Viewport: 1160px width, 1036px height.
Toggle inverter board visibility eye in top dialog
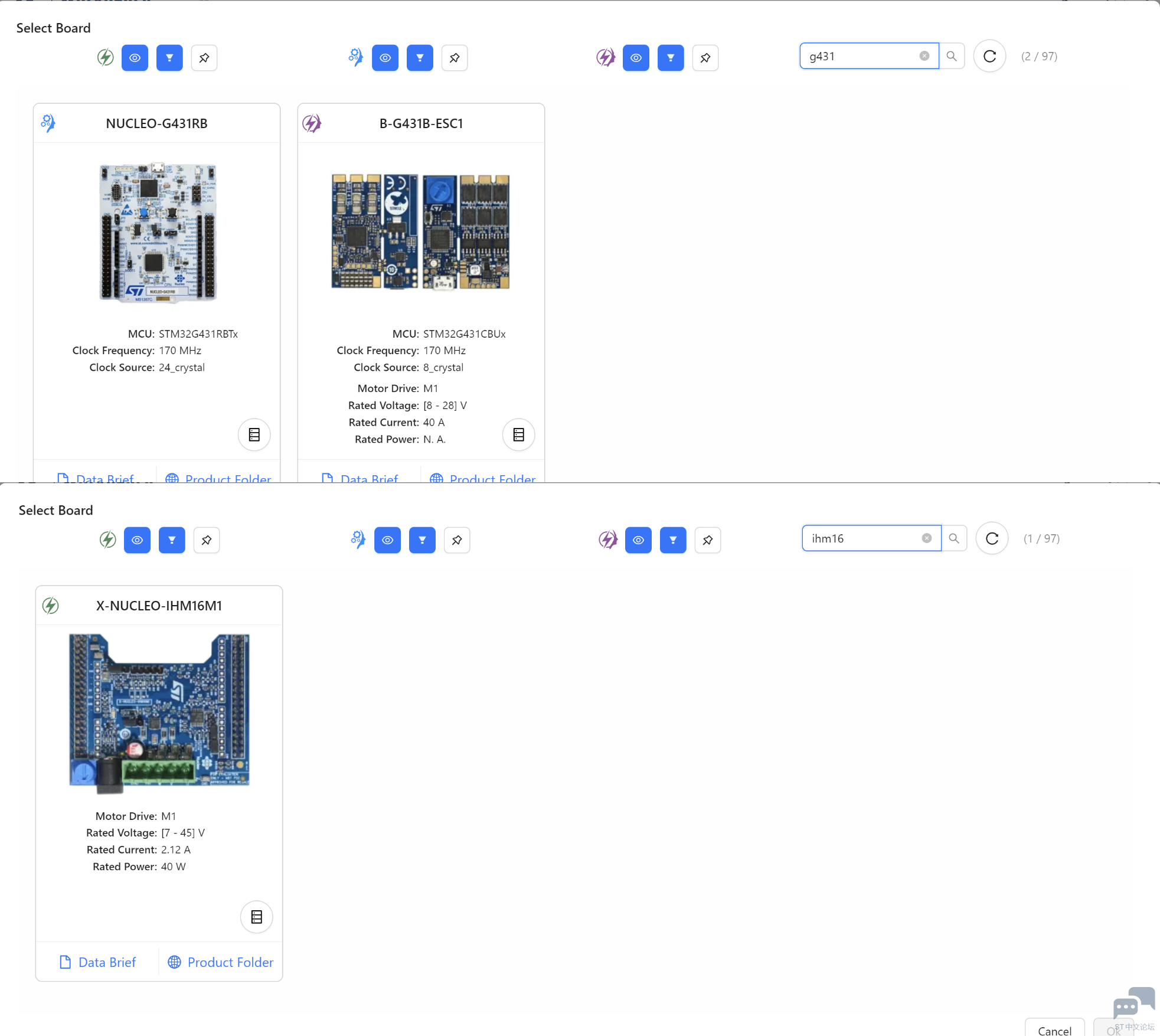636,58
